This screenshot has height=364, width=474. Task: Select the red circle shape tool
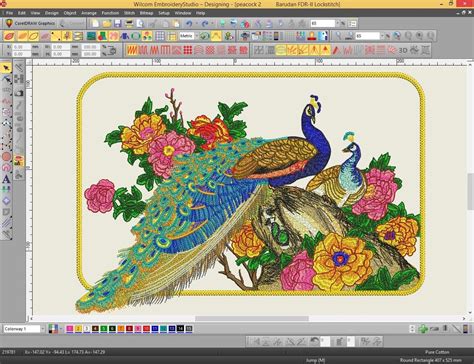click(x=6, y=157)
